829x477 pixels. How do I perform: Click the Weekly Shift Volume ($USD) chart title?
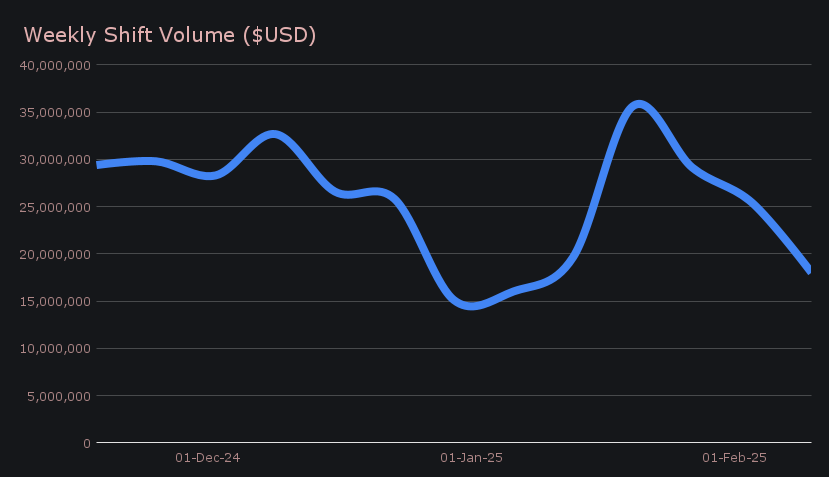tap(169, 35)
